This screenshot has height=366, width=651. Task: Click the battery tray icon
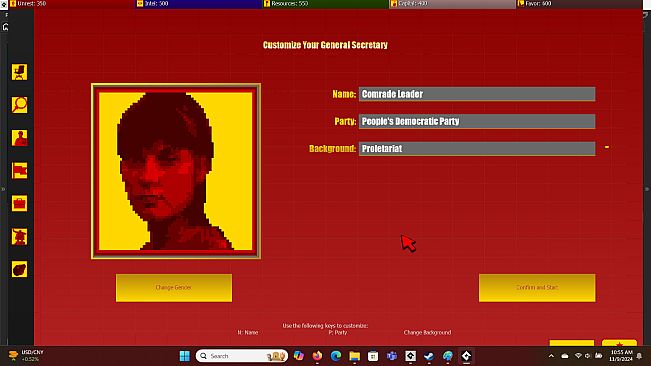599,356
